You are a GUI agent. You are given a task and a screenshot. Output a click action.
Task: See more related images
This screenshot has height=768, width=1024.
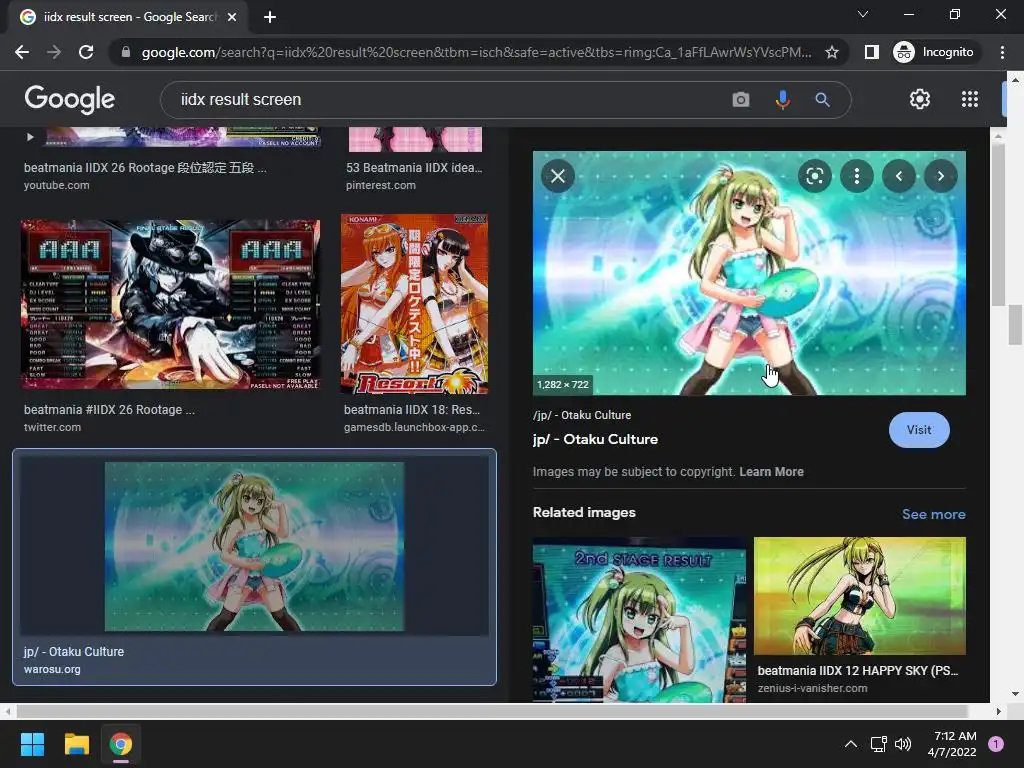tap(933, 514)
